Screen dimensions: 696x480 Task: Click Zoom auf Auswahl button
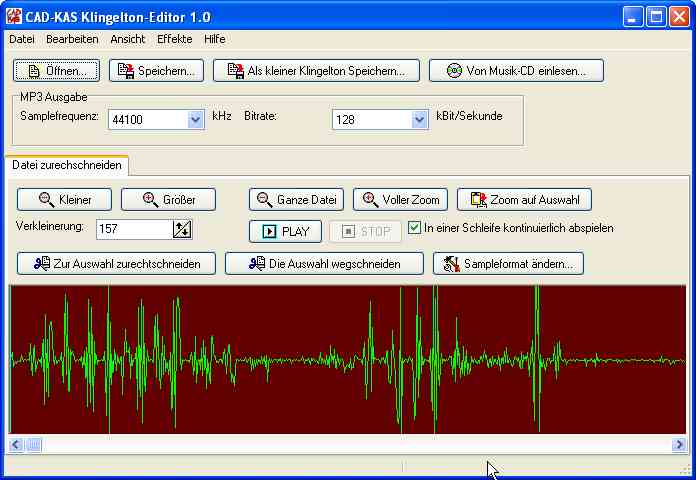click(x=524, y=200)
